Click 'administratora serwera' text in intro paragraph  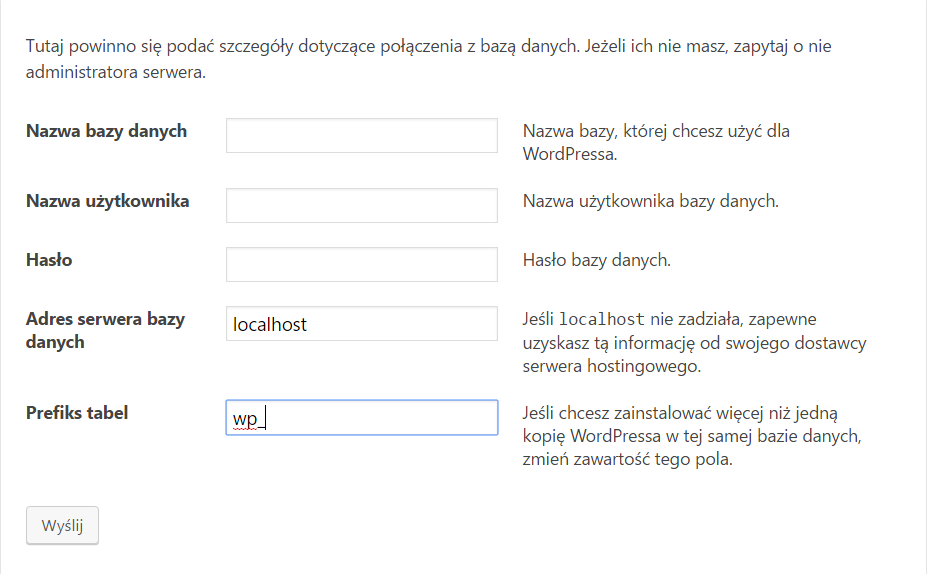pyautogui.click(x=114, y=73)
